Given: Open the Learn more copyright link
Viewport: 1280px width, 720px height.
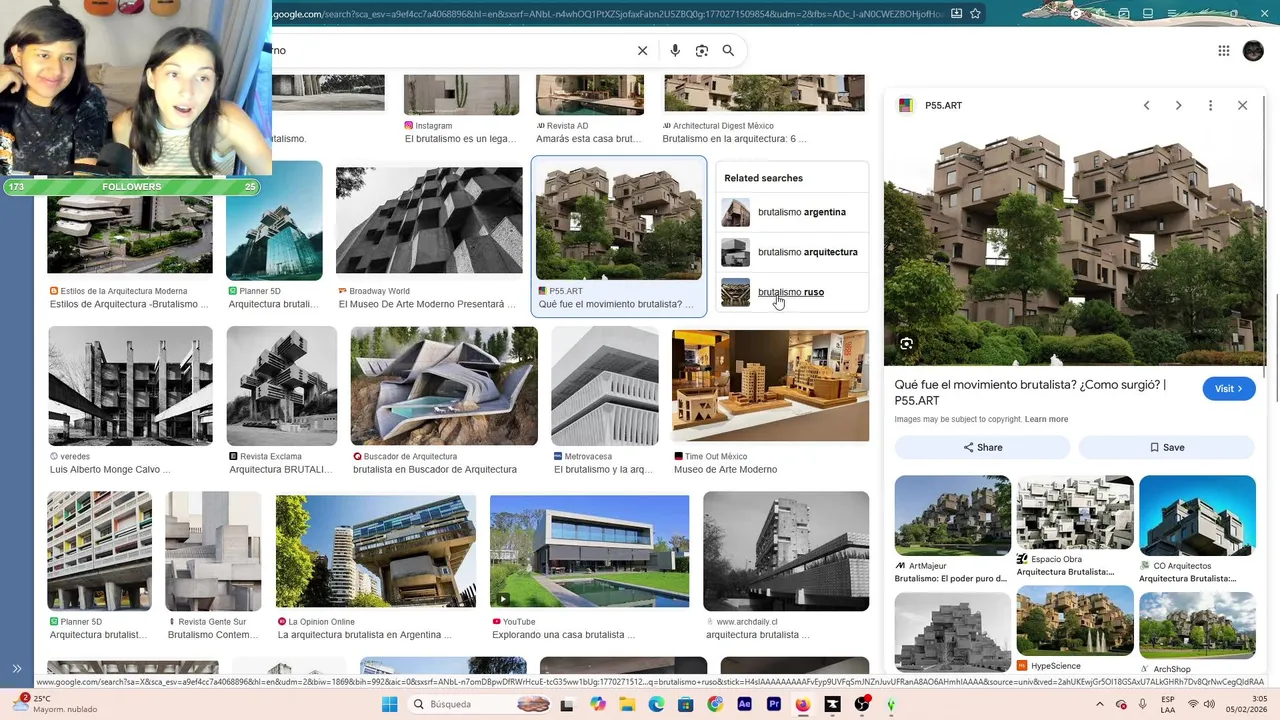Looking at the screenshot, I should [x=1046, y=419].
